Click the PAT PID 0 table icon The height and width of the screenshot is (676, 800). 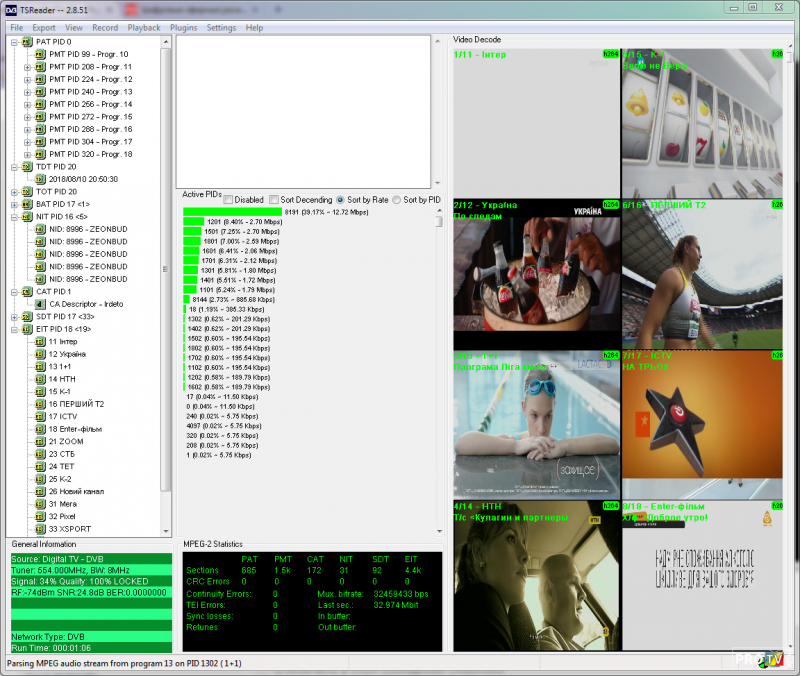(27, 42)
